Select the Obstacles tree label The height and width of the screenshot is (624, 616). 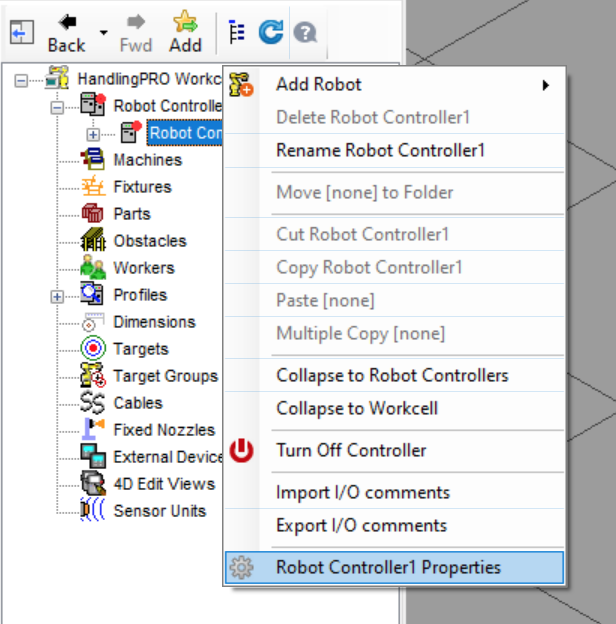(x=150, y=241)
